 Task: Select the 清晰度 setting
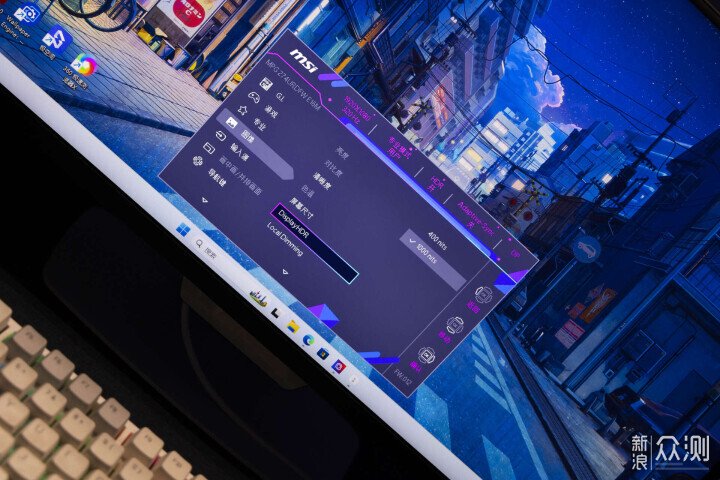pos(322,181)
